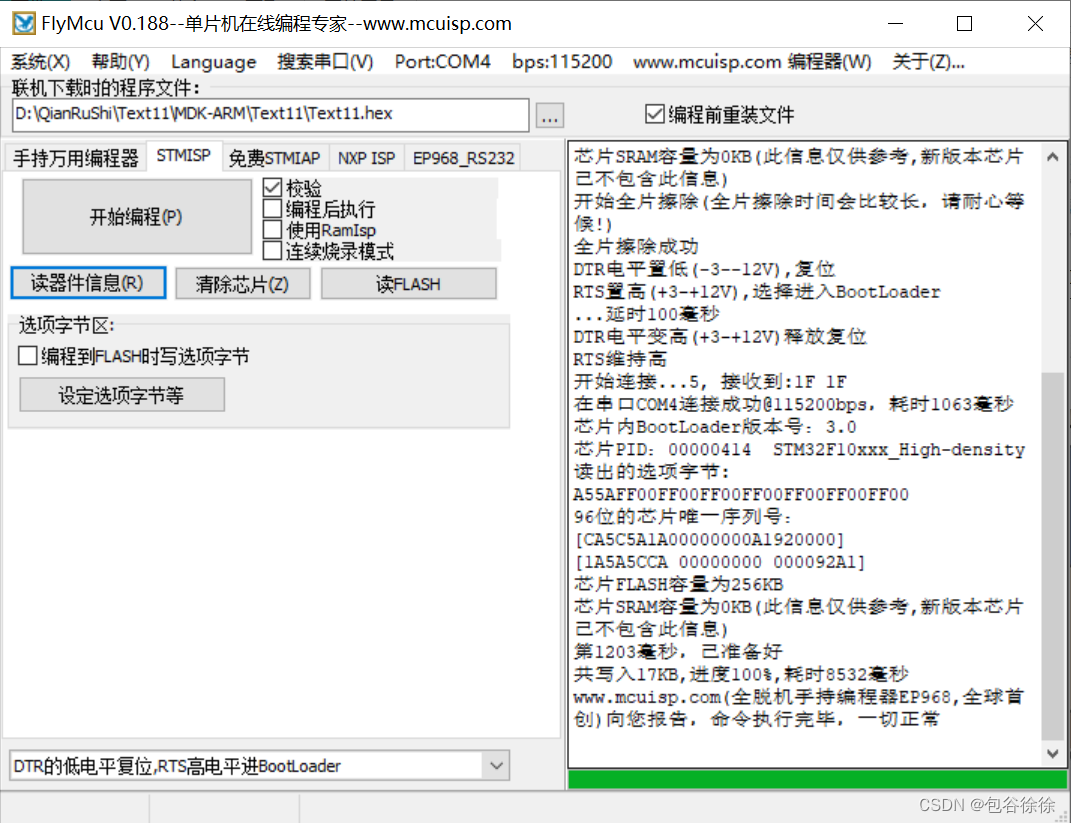Expand the DTR/RTS reset mode dropdown
The image size is (1071, 823).
(x=497, y=766)
